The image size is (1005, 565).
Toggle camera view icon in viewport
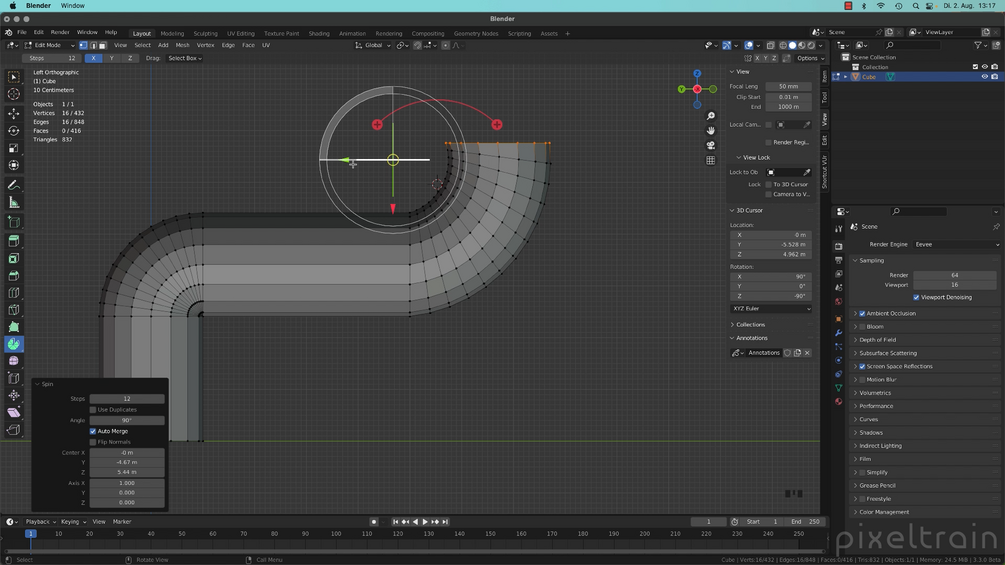(x=711, y=145)
